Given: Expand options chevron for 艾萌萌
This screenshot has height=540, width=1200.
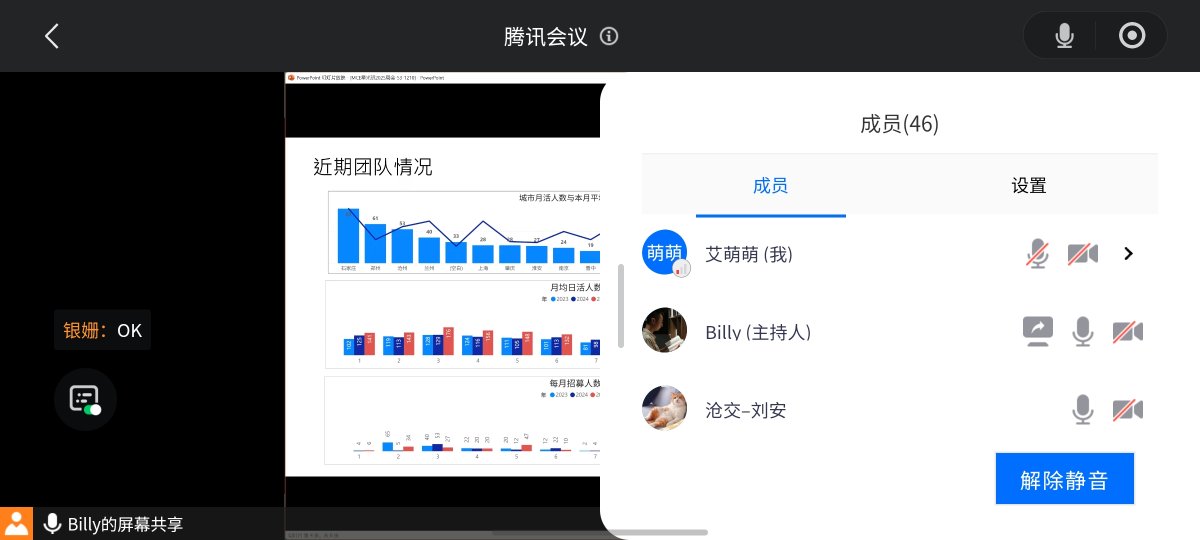Looking at the screenshot, I should 1129,254.
